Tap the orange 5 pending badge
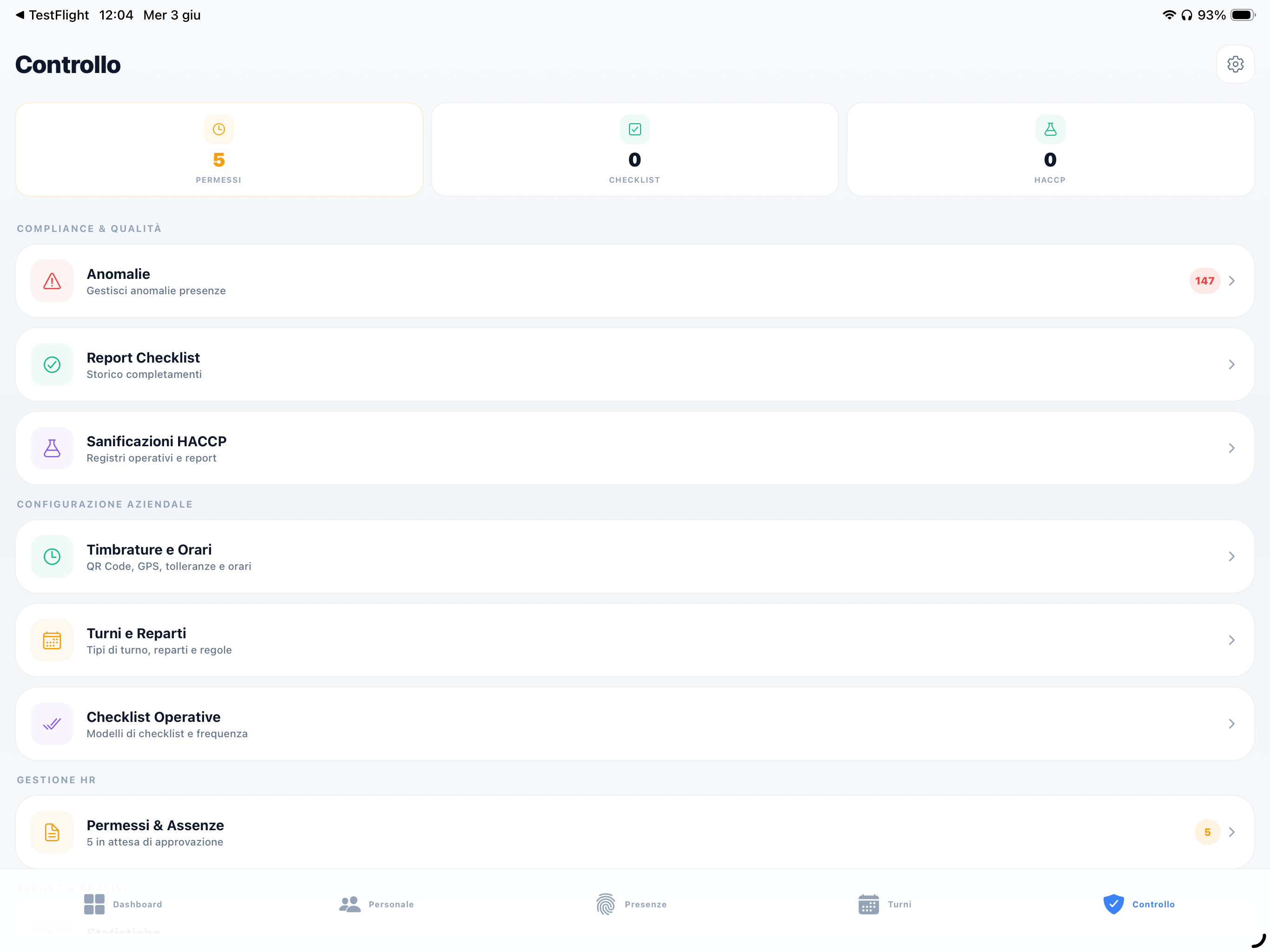Screen dimensions: 1270x952 1207,832
